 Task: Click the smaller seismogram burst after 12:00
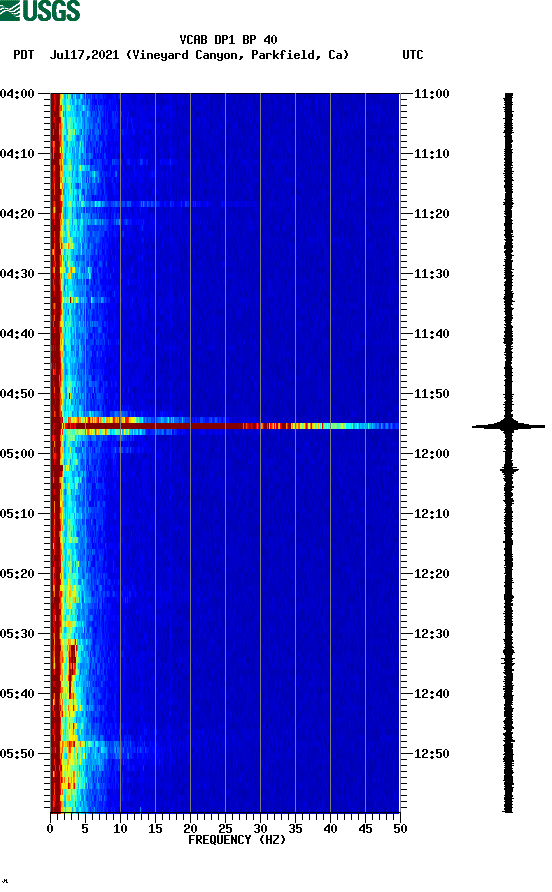[x=509, y=470]
